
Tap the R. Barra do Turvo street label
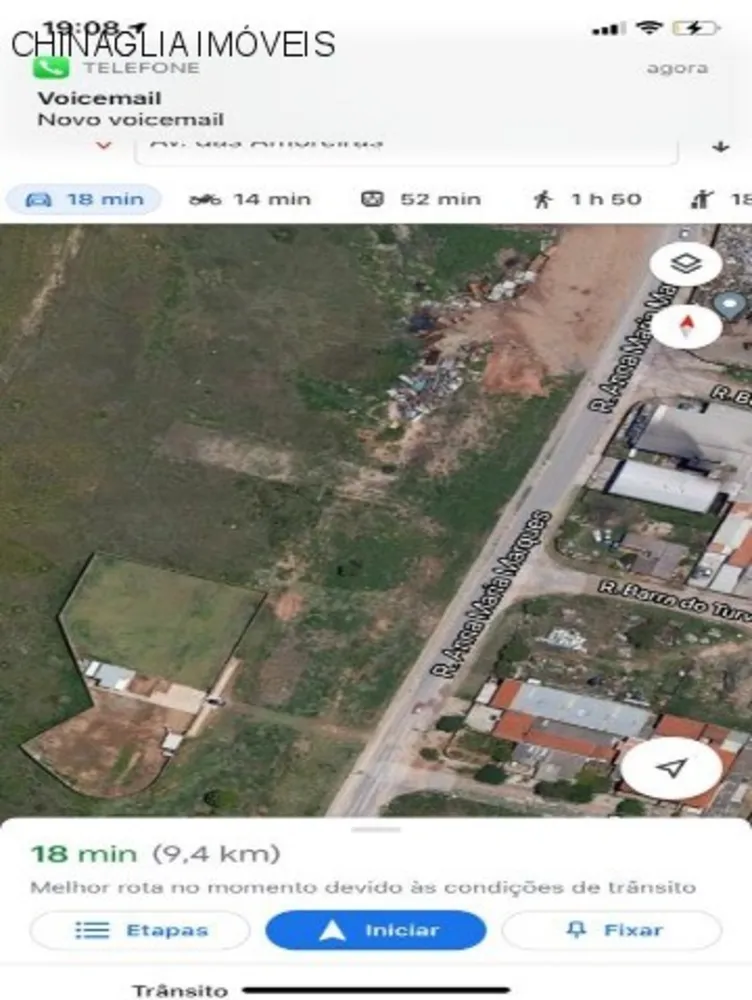click(x=674, y=601)
